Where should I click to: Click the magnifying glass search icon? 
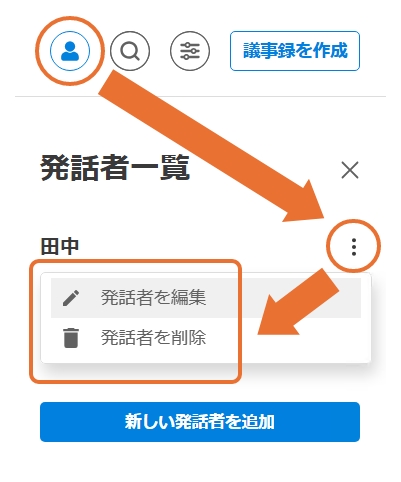(130, 51)
